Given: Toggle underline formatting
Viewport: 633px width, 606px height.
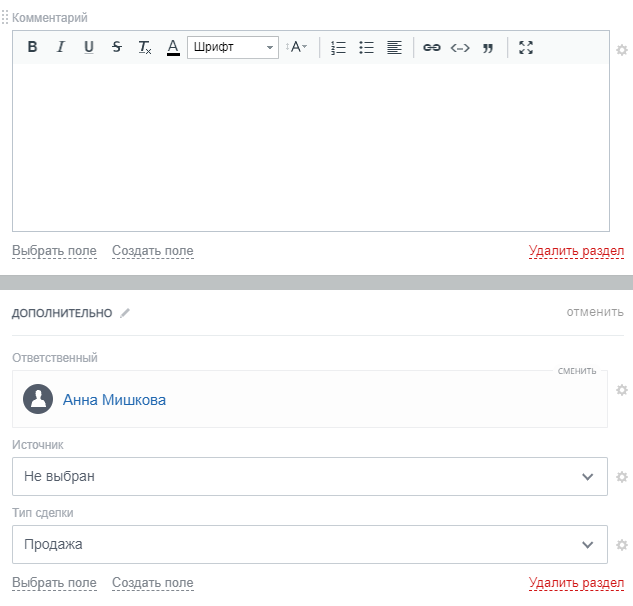Looking at the screenshot, I should pos(88,47).
